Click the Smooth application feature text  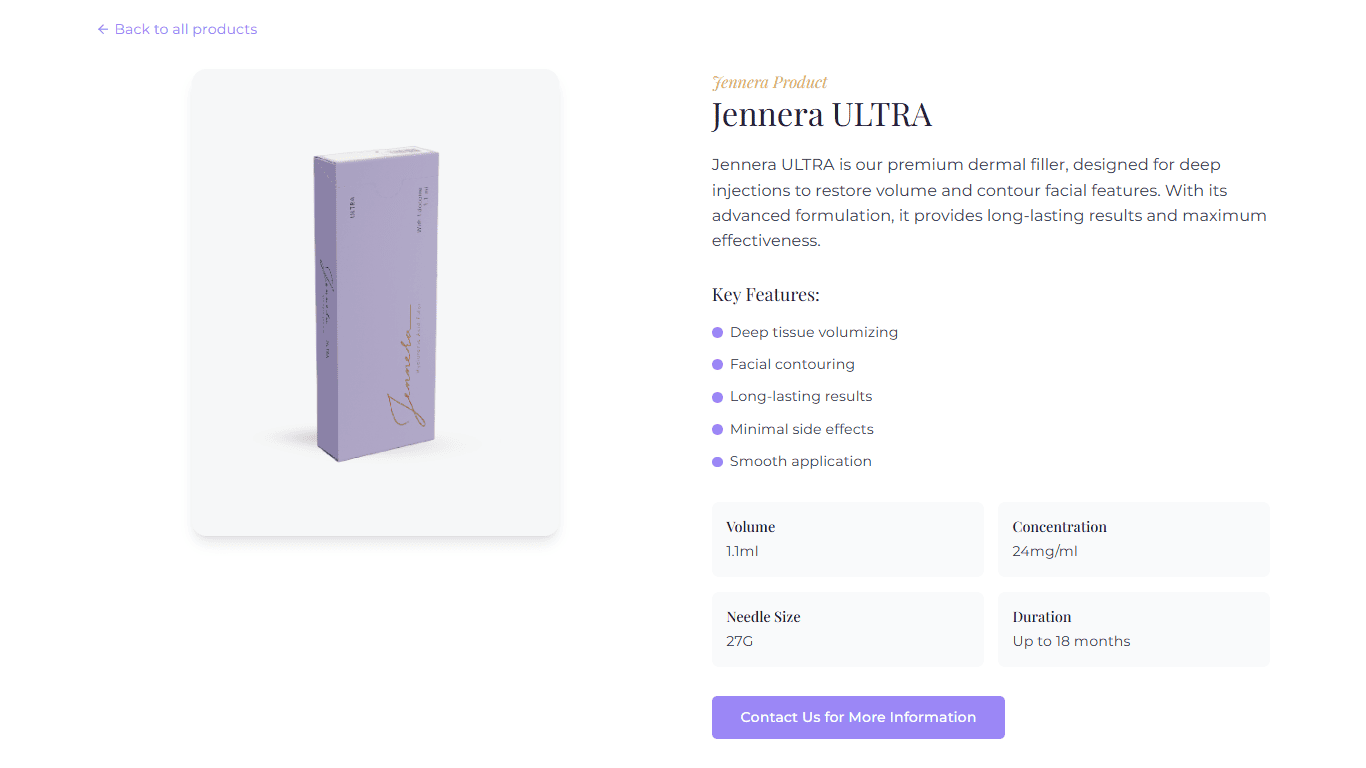801,461
